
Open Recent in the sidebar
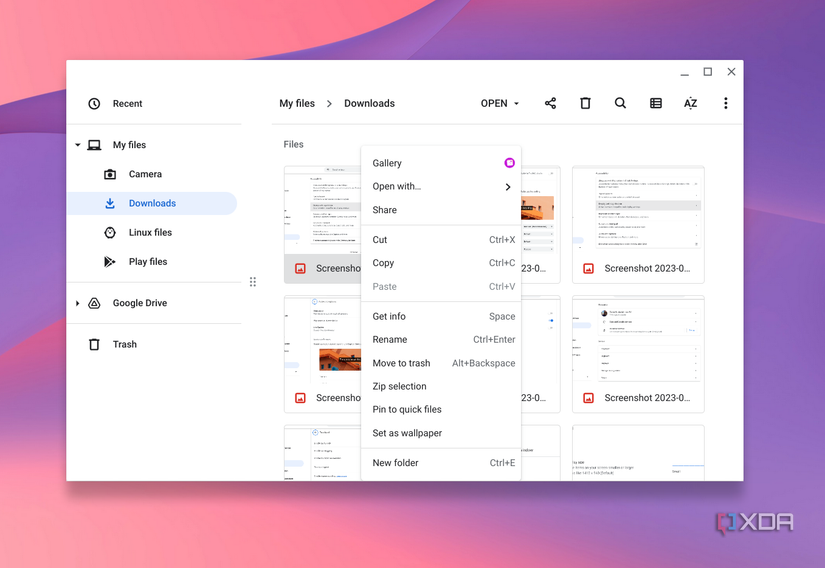pos(127,104)
